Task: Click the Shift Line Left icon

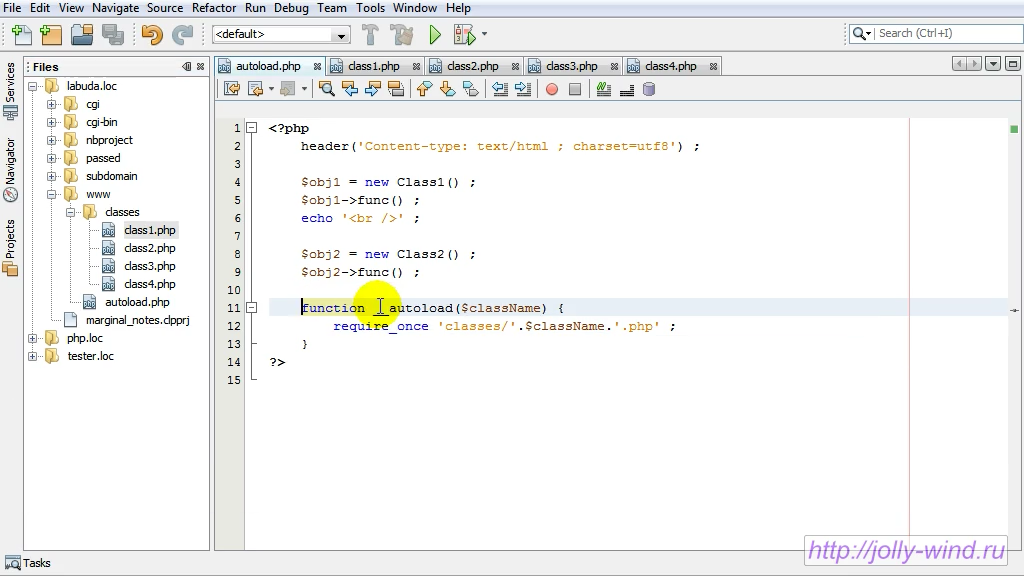Action: point(500,89)
